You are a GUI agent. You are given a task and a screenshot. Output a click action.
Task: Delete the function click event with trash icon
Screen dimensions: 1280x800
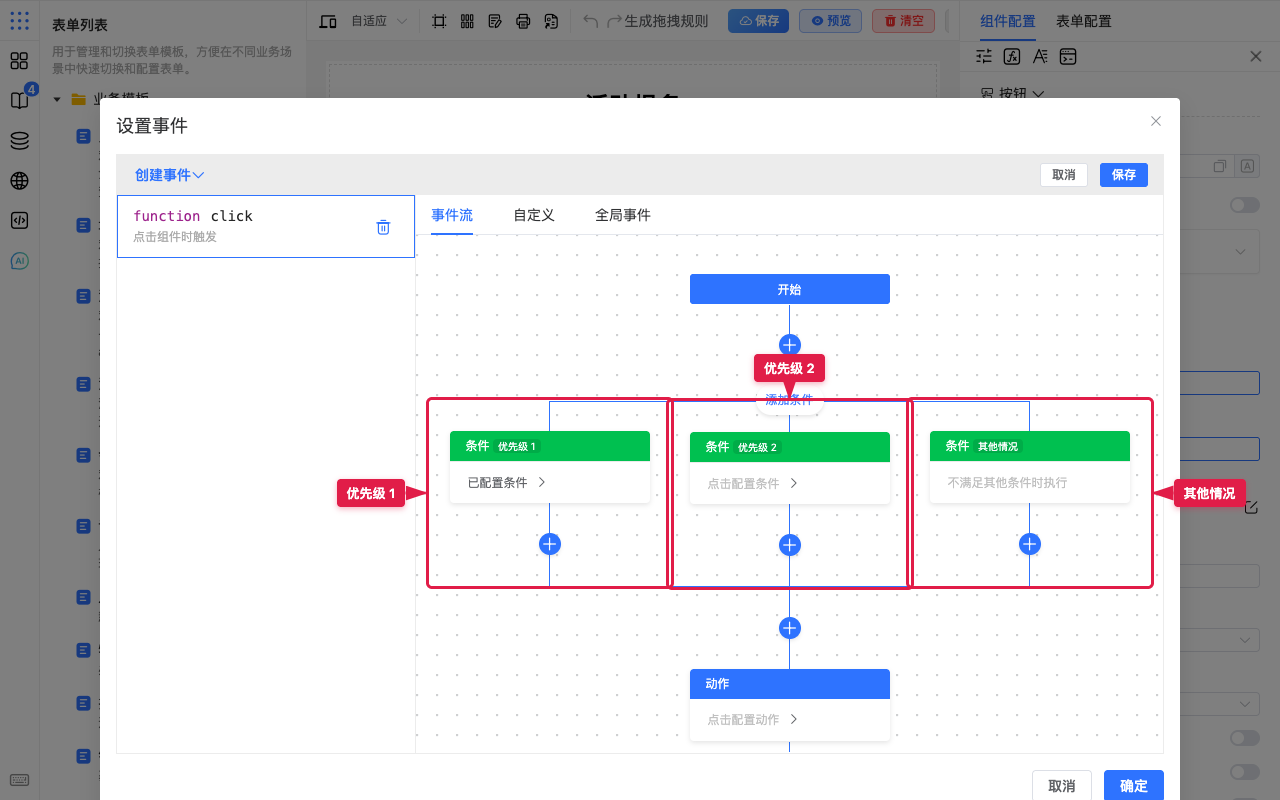[x=383, y=227]
